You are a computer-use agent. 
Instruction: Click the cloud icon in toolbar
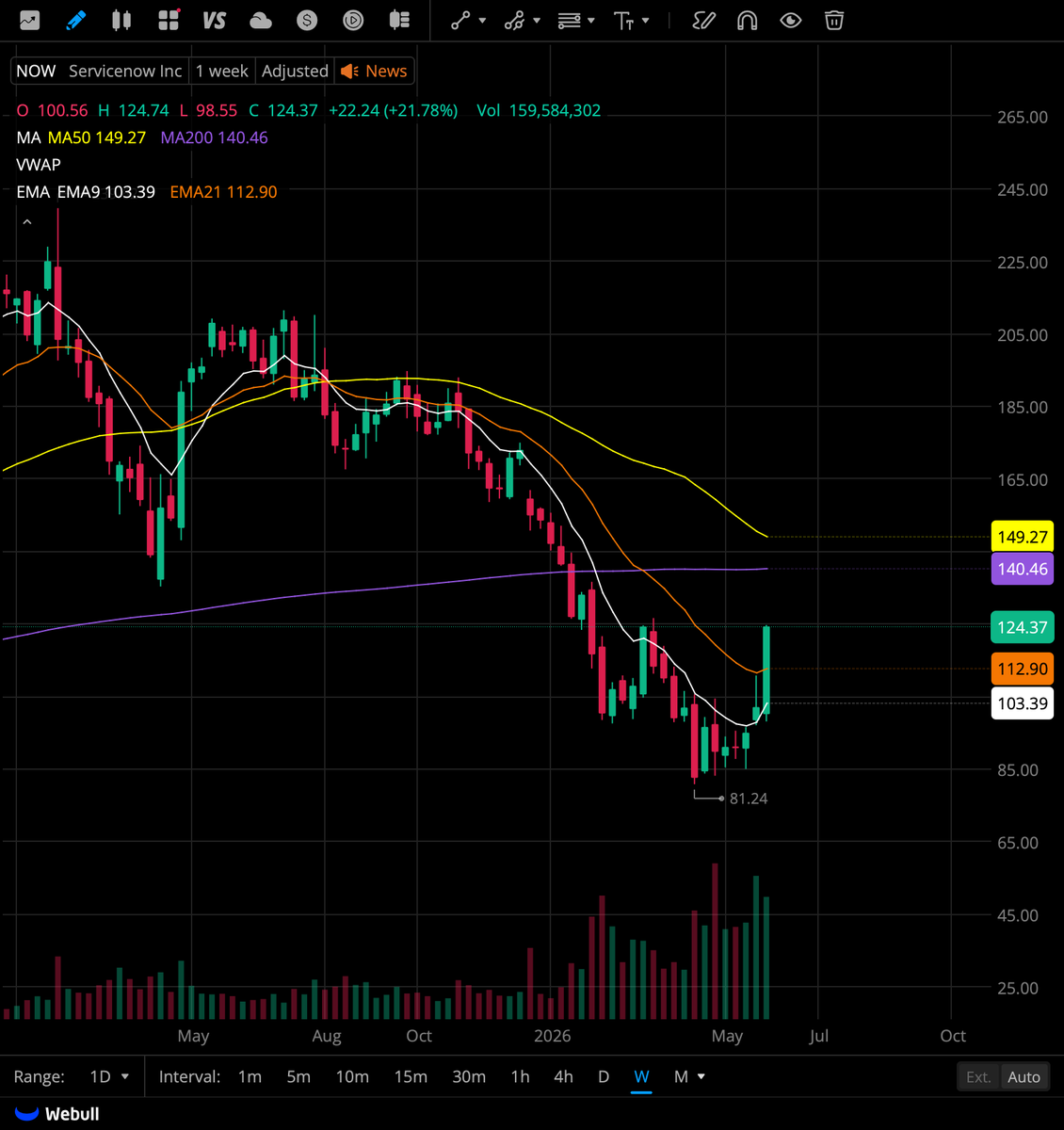click(x=261, y=20)
